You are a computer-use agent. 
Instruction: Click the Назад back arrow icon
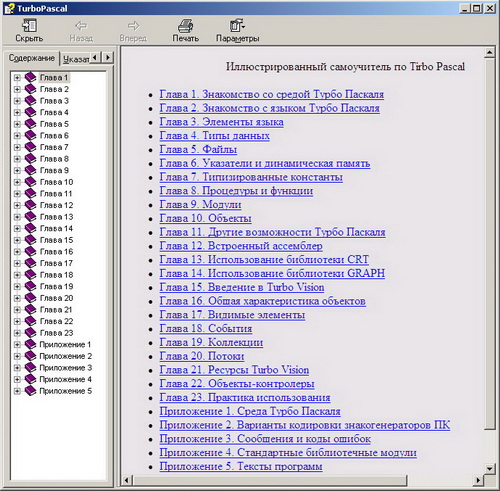coord(81,25)
